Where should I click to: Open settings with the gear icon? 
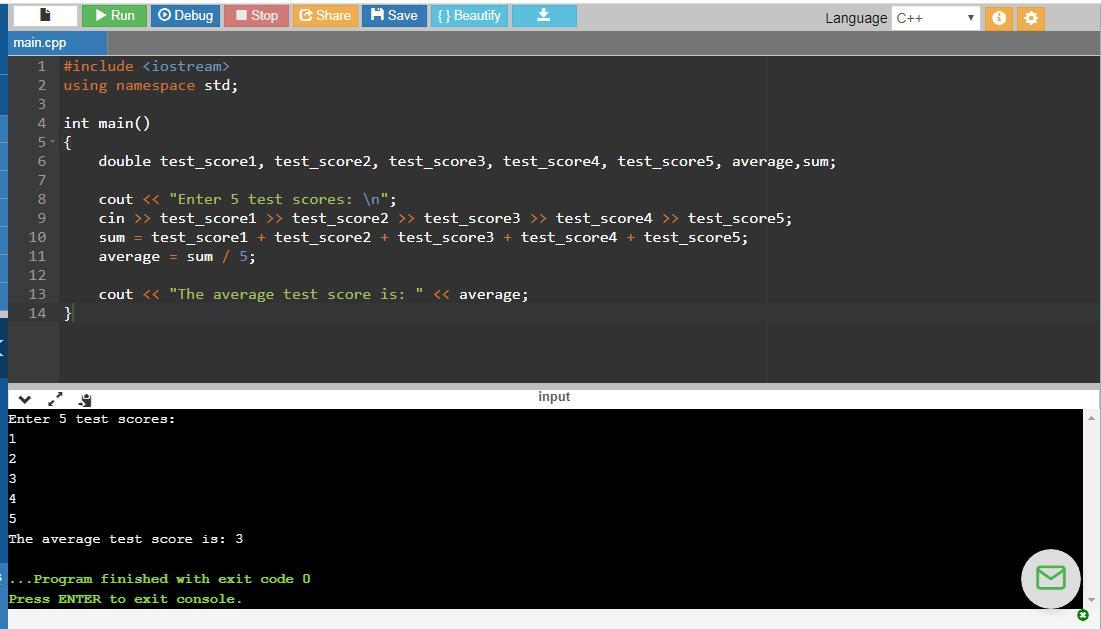[x=1031, y=18]
